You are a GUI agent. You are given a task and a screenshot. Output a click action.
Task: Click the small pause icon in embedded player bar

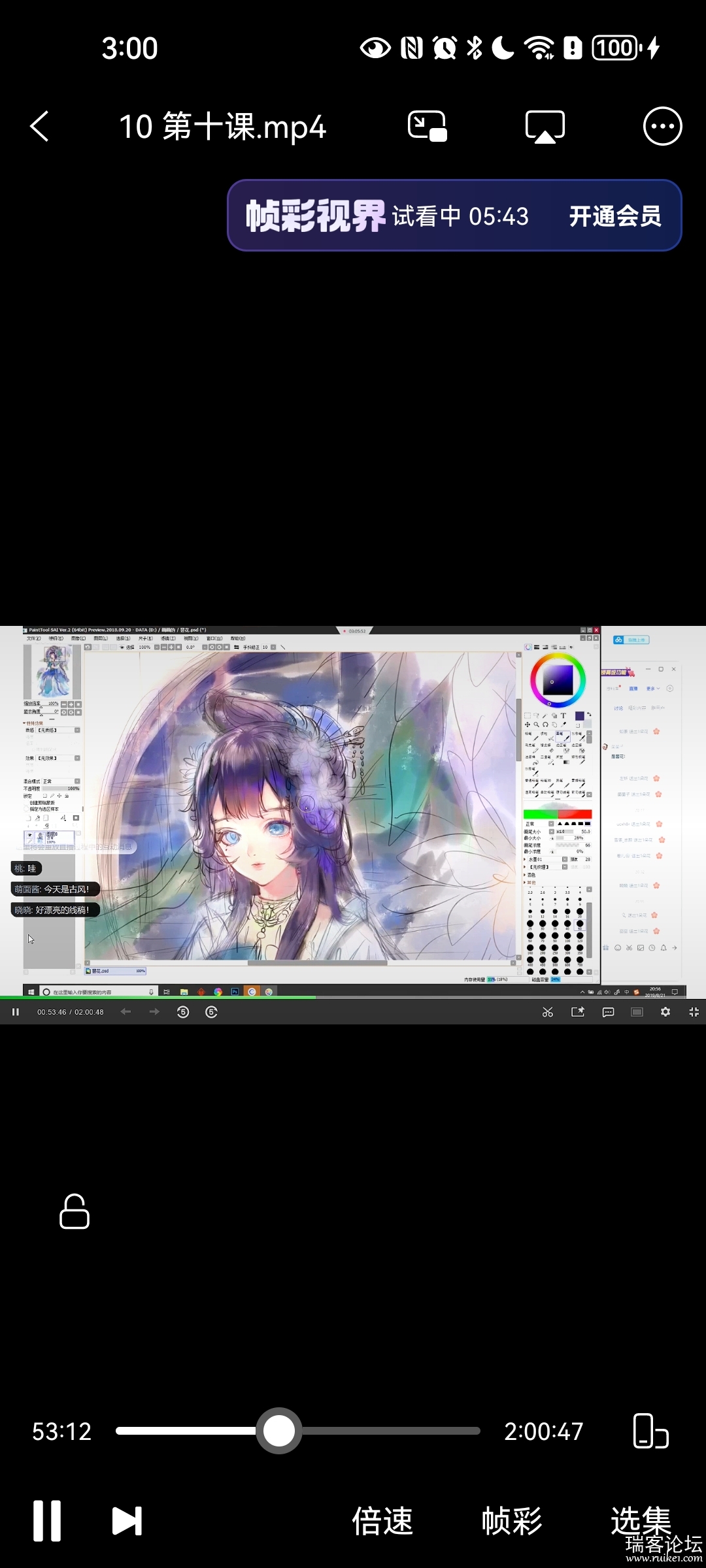point(16,1012)
